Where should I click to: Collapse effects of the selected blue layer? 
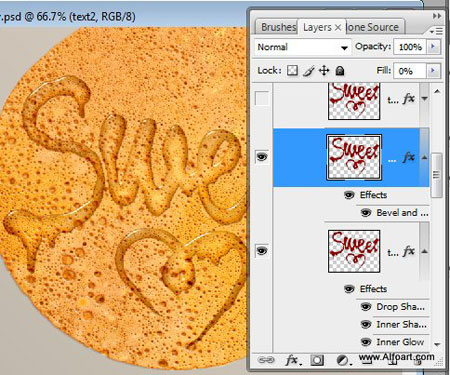click(424, 157)
